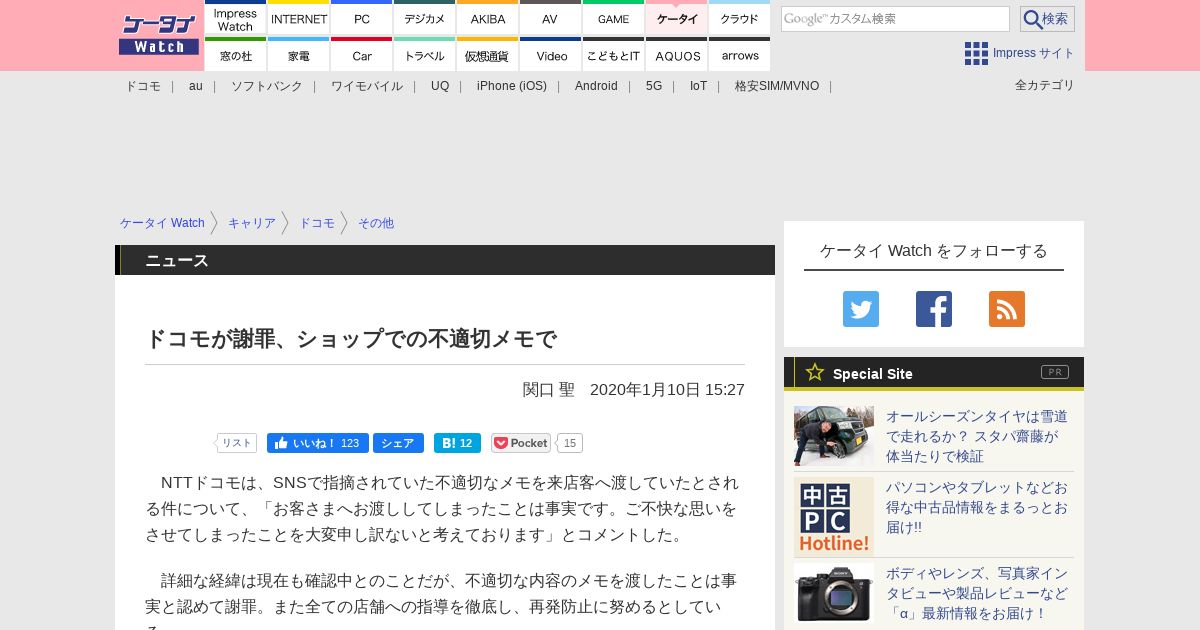
Task: Click the 中古PC Hotline! thumbnail
Action: tap(834, 517)
